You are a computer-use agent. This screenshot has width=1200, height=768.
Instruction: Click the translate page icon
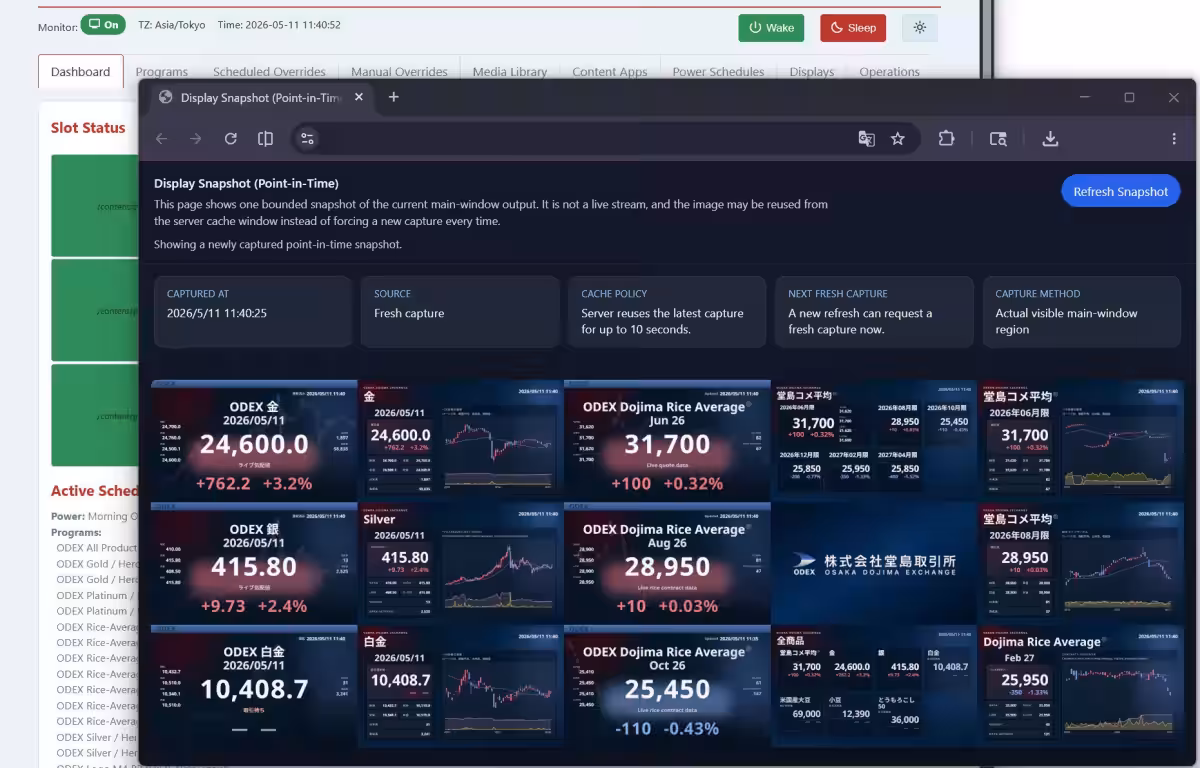(867, 139)
